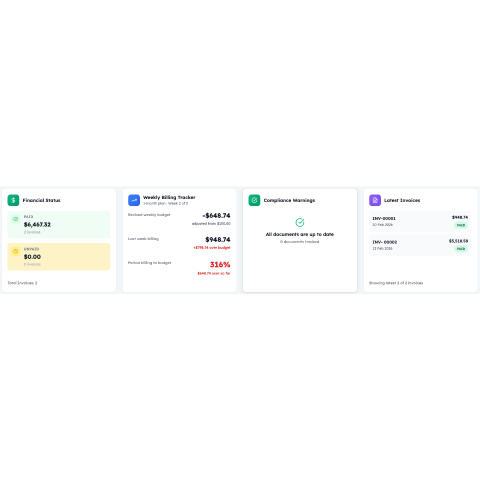Screen dimensions: 480x480
Task: Click the plan week subtitle under Billing Tracker
Action: [x=166, y=203]
